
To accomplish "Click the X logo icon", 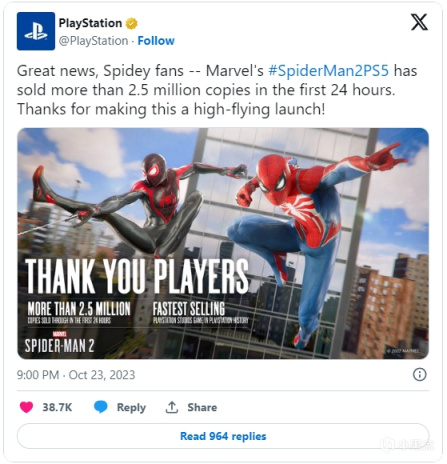I will point(419,22).
